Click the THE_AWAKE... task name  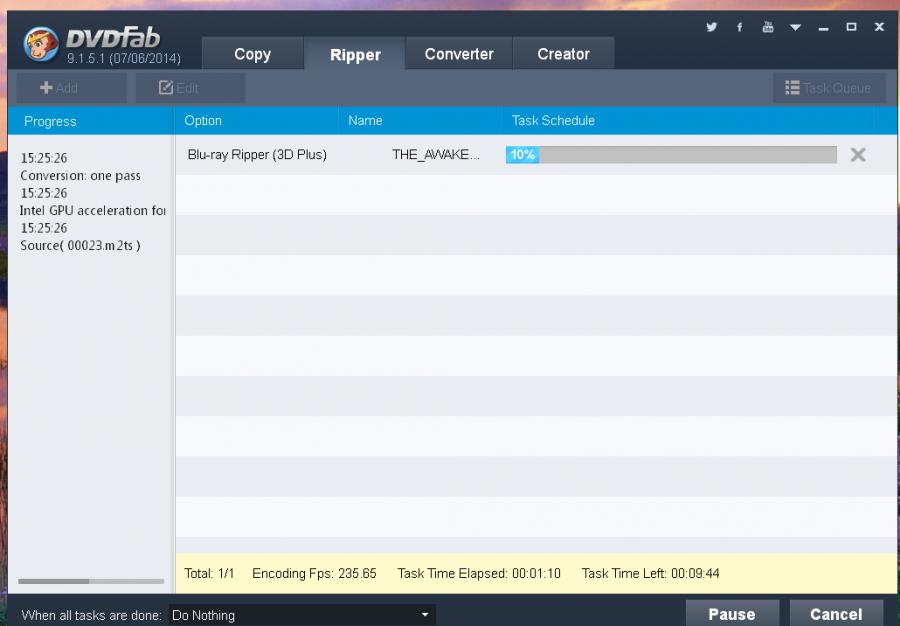pyautogui.click(x=436, y=154)
